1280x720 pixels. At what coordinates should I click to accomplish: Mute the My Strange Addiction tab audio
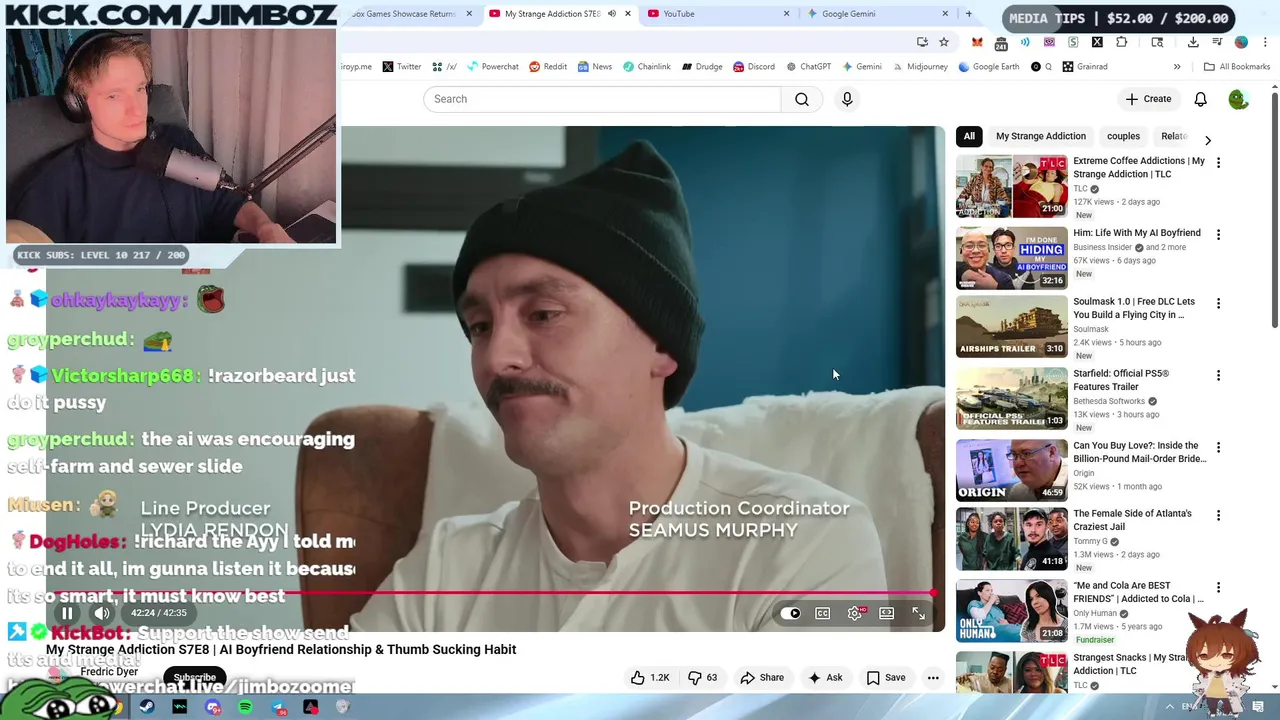coord(612,14)
